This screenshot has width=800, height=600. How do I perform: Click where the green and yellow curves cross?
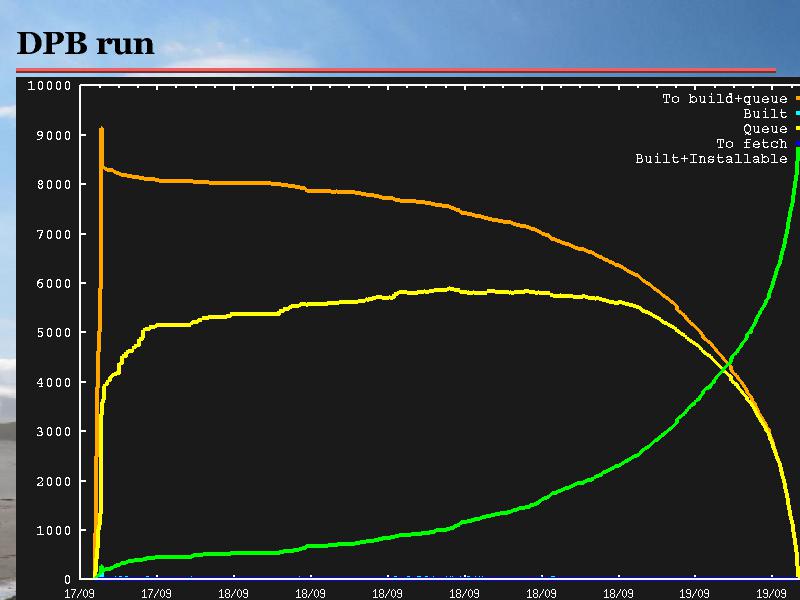(x=726, y=367)
